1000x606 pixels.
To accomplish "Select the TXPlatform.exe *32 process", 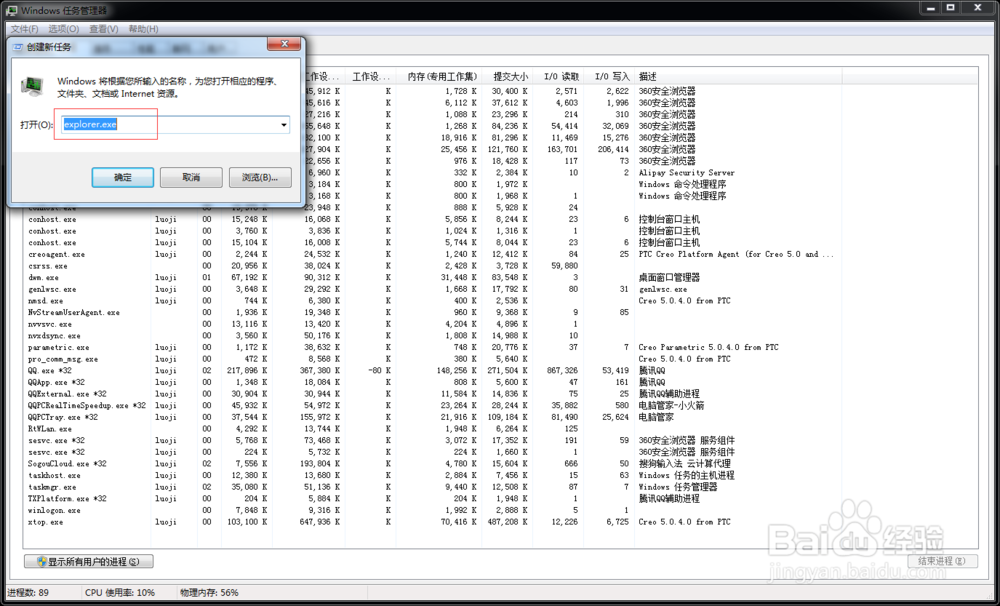I will click(67, 499).
